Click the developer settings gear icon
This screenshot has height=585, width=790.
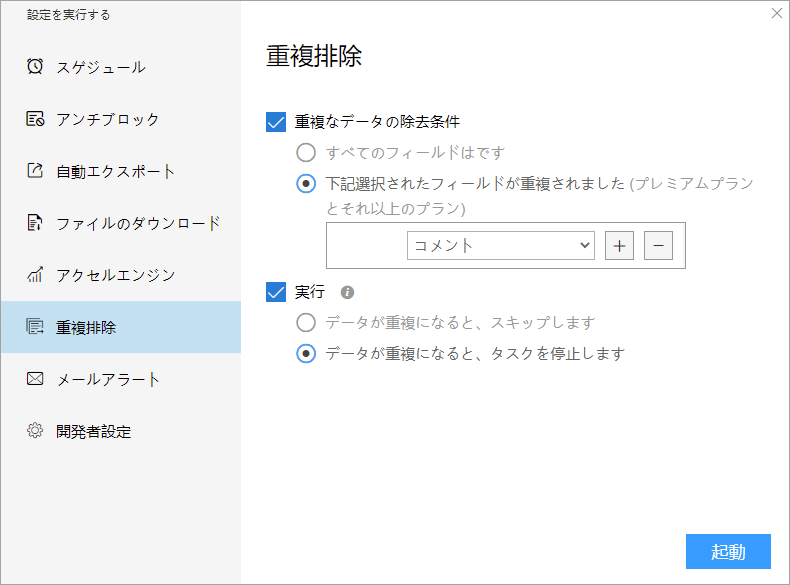click(x=35, y=431)
